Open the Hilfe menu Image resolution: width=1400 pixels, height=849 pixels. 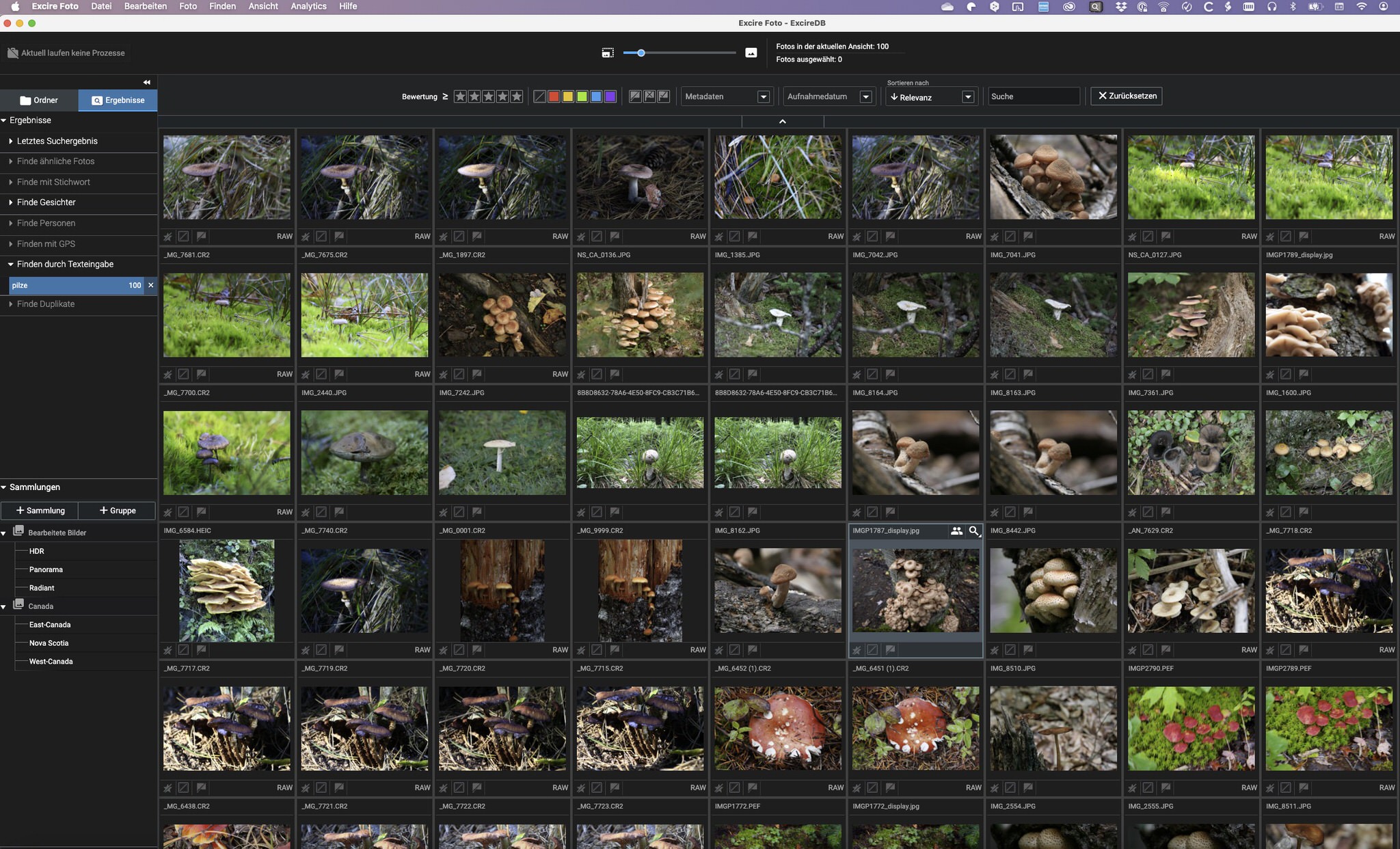(348, 6)
